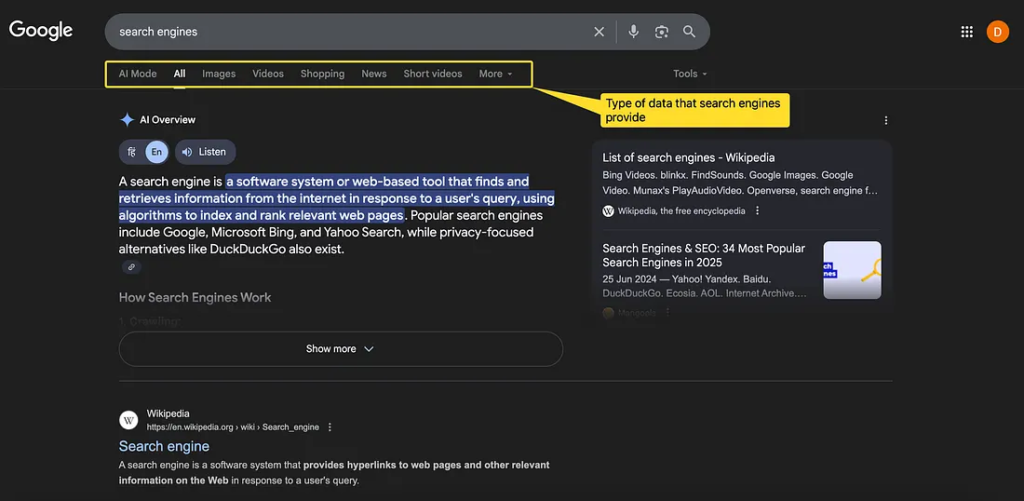Click the Wikipedia icon in source card
The width and height of the screenshot is (1024, 501).
[608, 211]
